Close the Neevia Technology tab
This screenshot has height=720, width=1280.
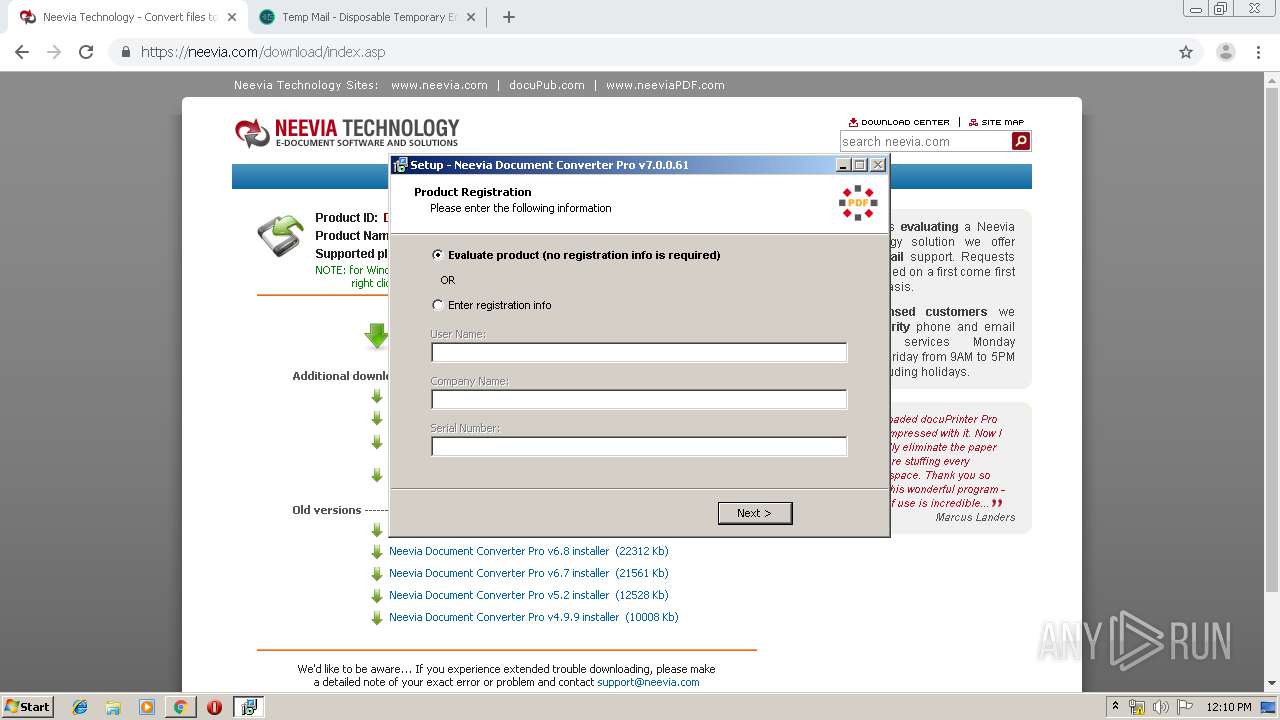[x=231, y=17]
